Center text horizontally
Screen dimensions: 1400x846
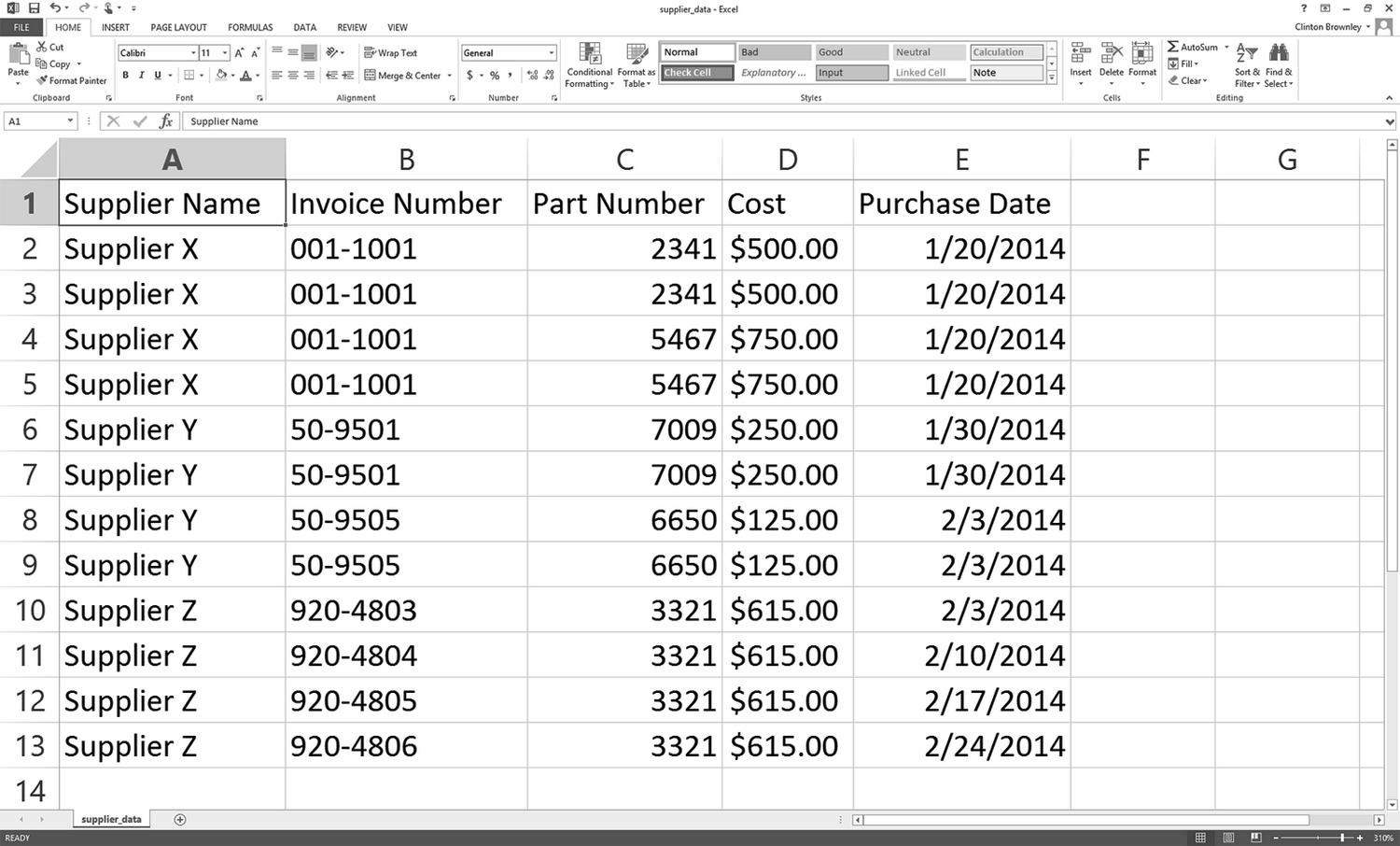pos(293,75)
